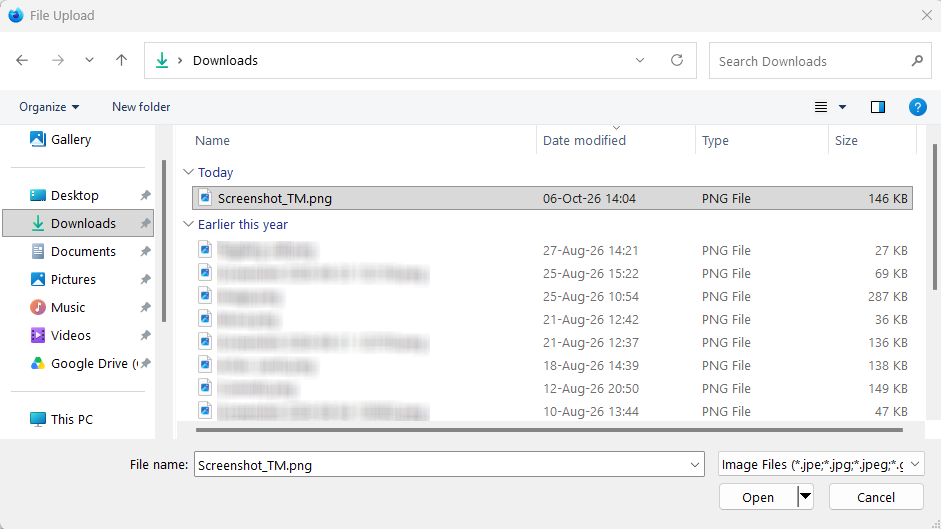Select the file dated 21-Aug-26 12:42
Image resolution: width=941 pixels, height=529 pixels.
552,319
